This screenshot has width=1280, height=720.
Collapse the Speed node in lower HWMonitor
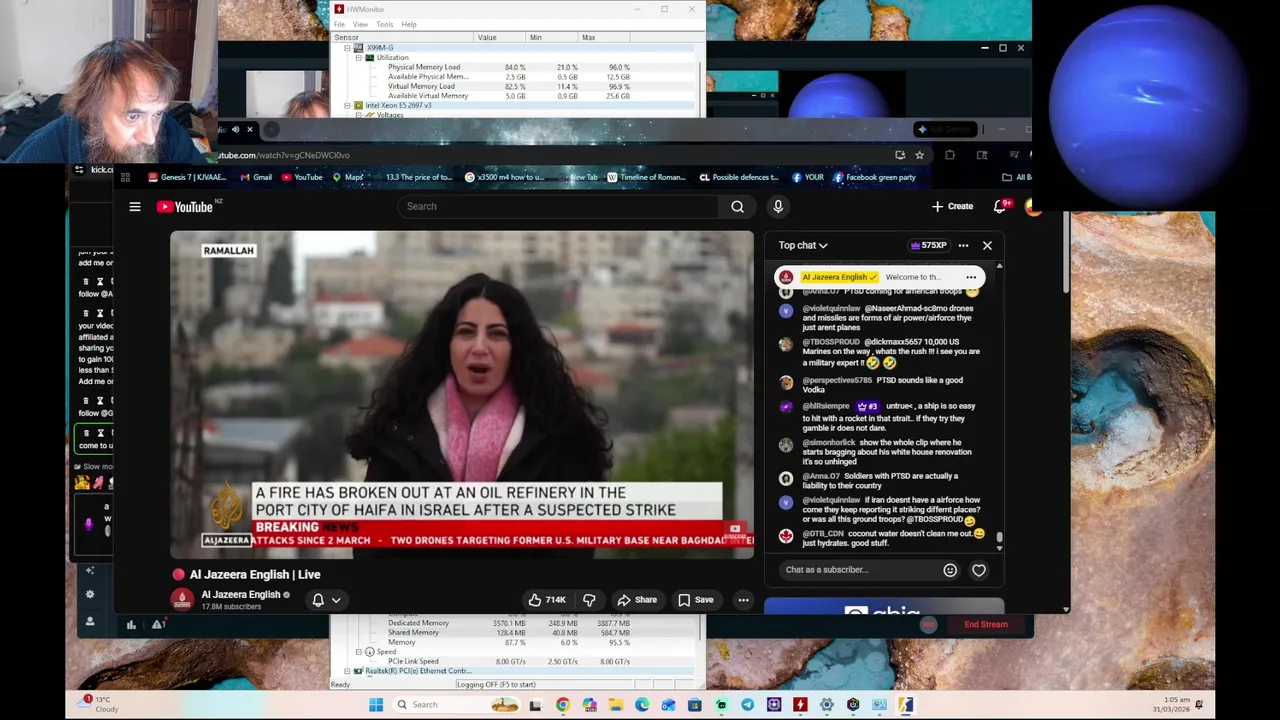point(358,652)
